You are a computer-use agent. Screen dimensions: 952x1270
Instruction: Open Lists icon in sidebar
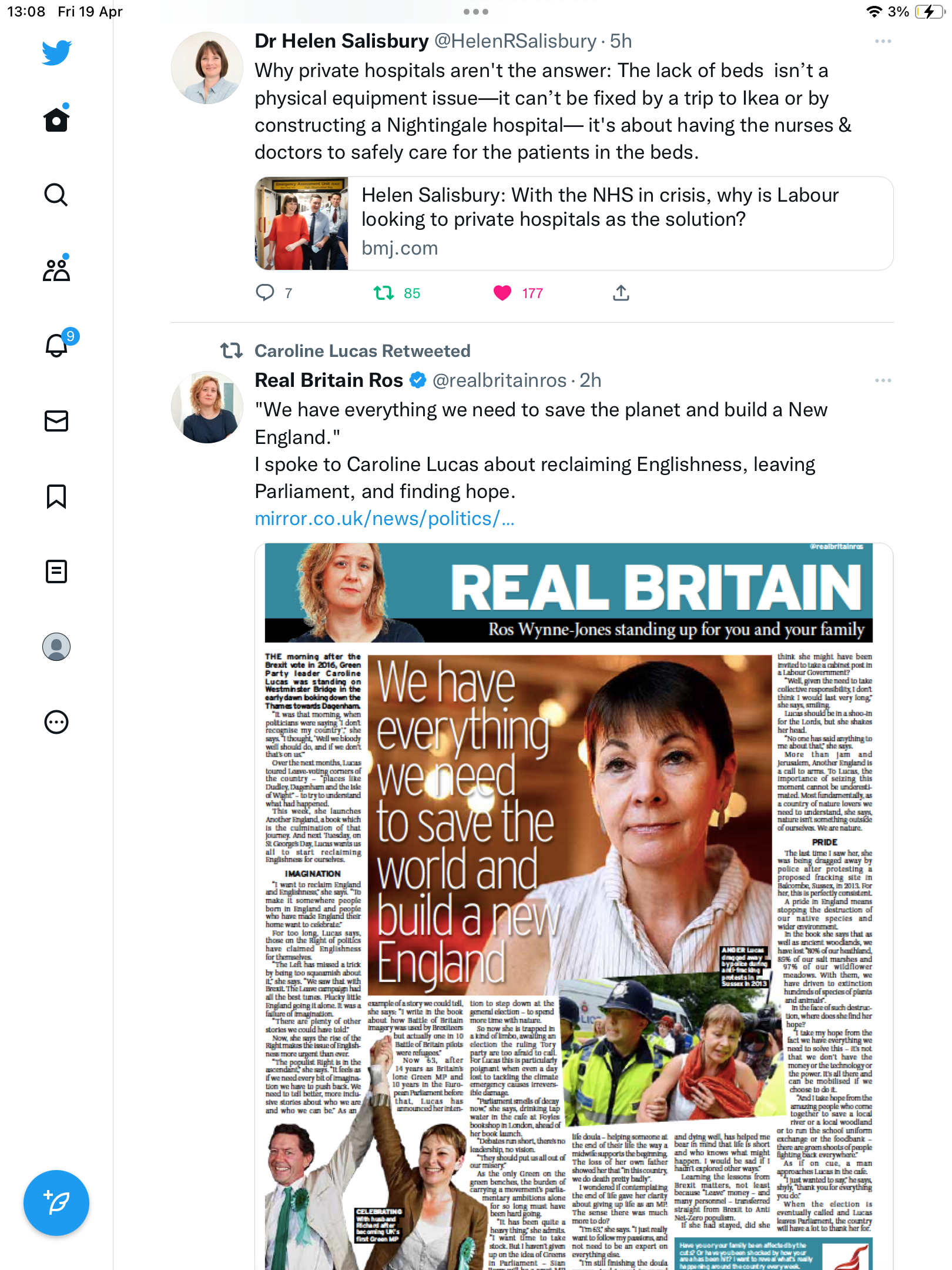click(x=56, y=571)
